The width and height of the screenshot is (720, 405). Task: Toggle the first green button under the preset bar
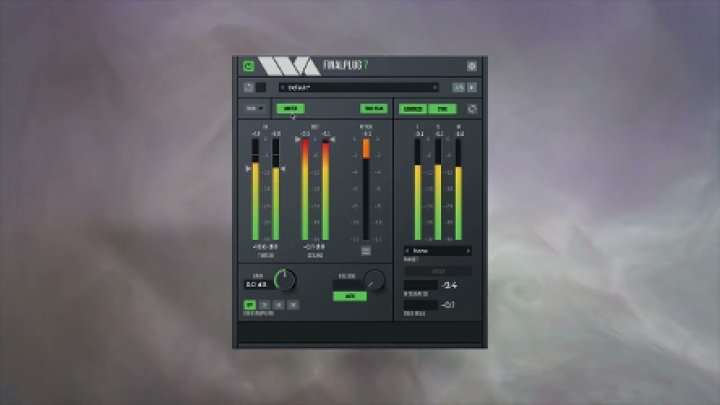click(x=290, y=108)
